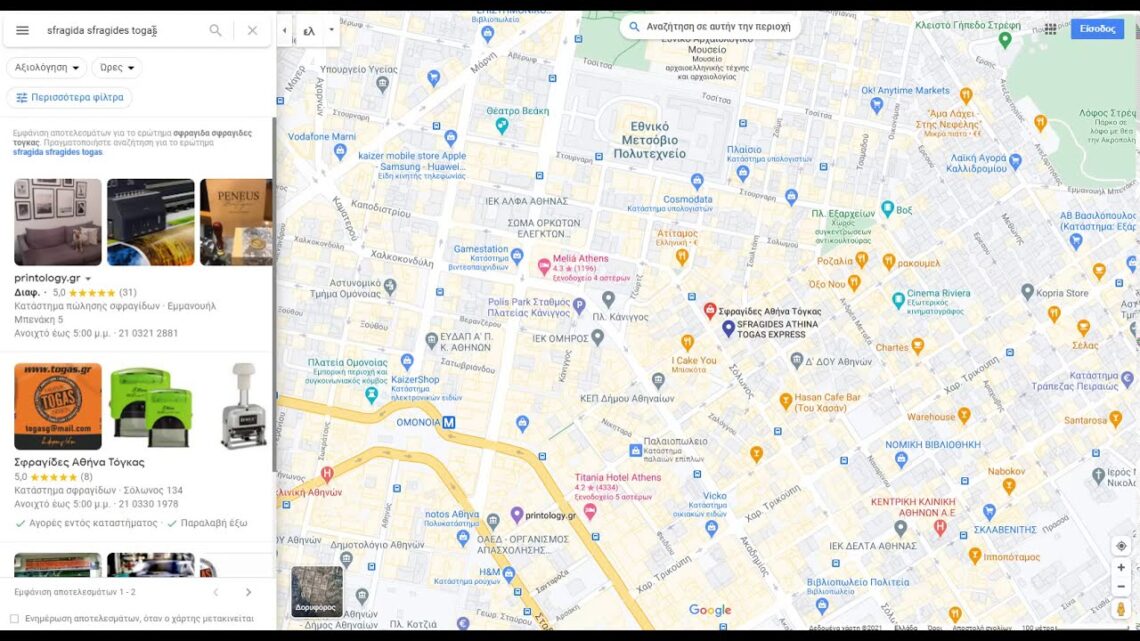Zoom in with plus button
The width and height of the screenshot is (1140, 641).
pyautogui.click(x=1121, y=568)
